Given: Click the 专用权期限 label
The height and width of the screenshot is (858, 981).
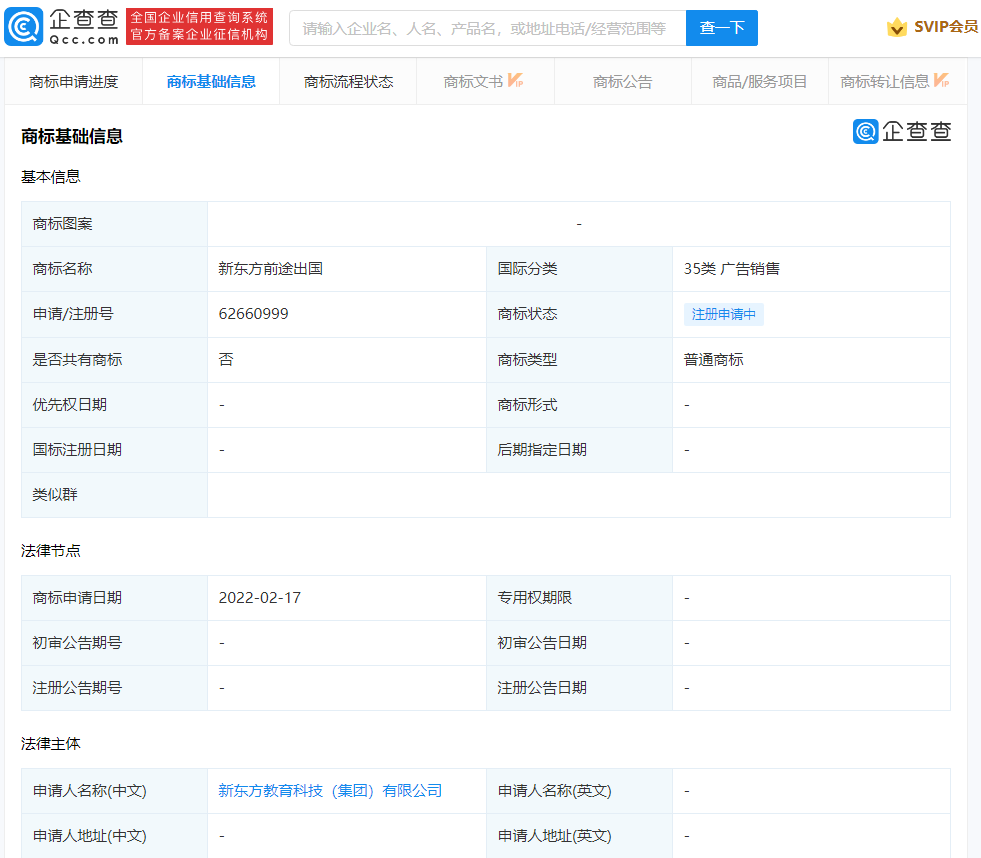Looking at the screenshot, I should (534, 598).
